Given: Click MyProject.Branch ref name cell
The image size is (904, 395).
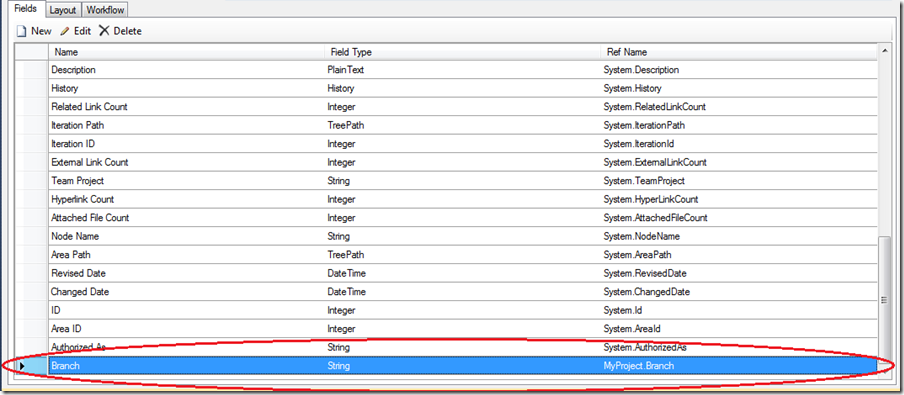Looking at the screenshot, I should click(739, 366).
